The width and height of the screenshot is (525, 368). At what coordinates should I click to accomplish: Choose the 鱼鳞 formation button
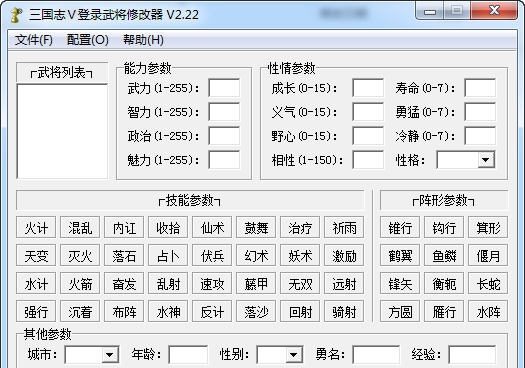444,255
